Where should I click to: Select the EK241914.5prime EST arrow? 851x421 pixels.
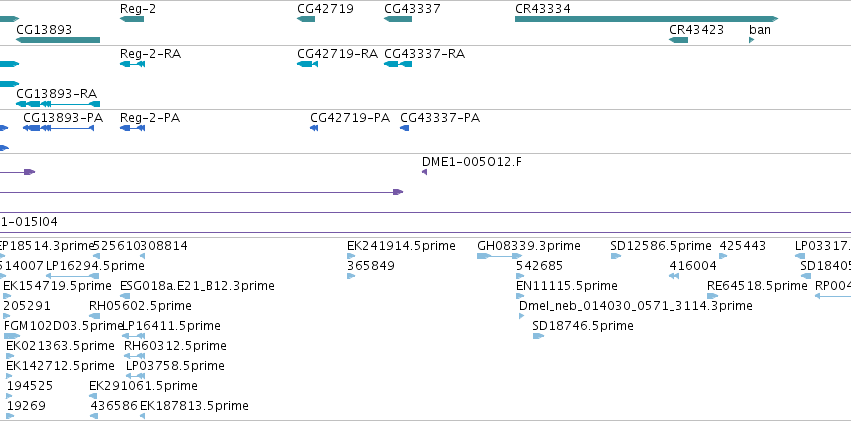[x=351, y=256]
